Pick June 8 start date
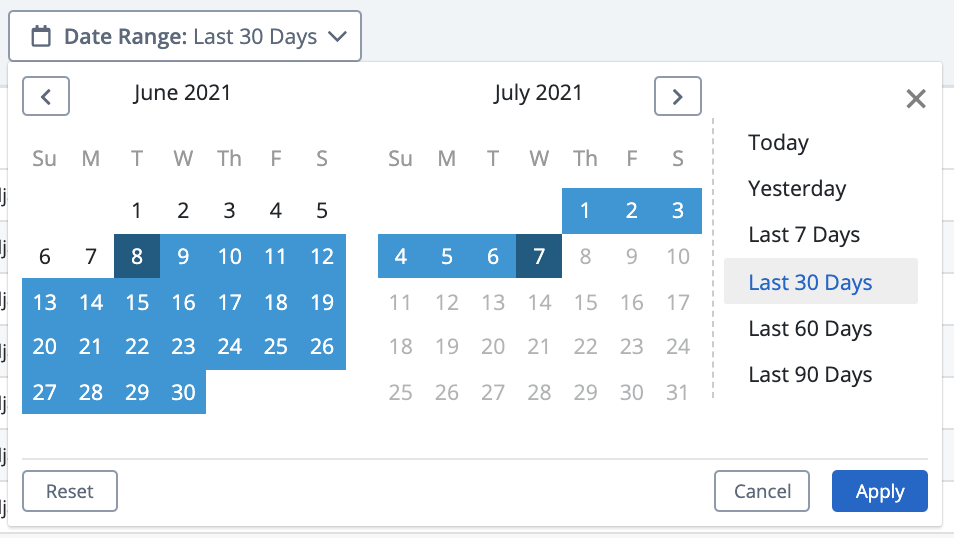The width and height of the screenshot is (954, 538). pos(137,256)
